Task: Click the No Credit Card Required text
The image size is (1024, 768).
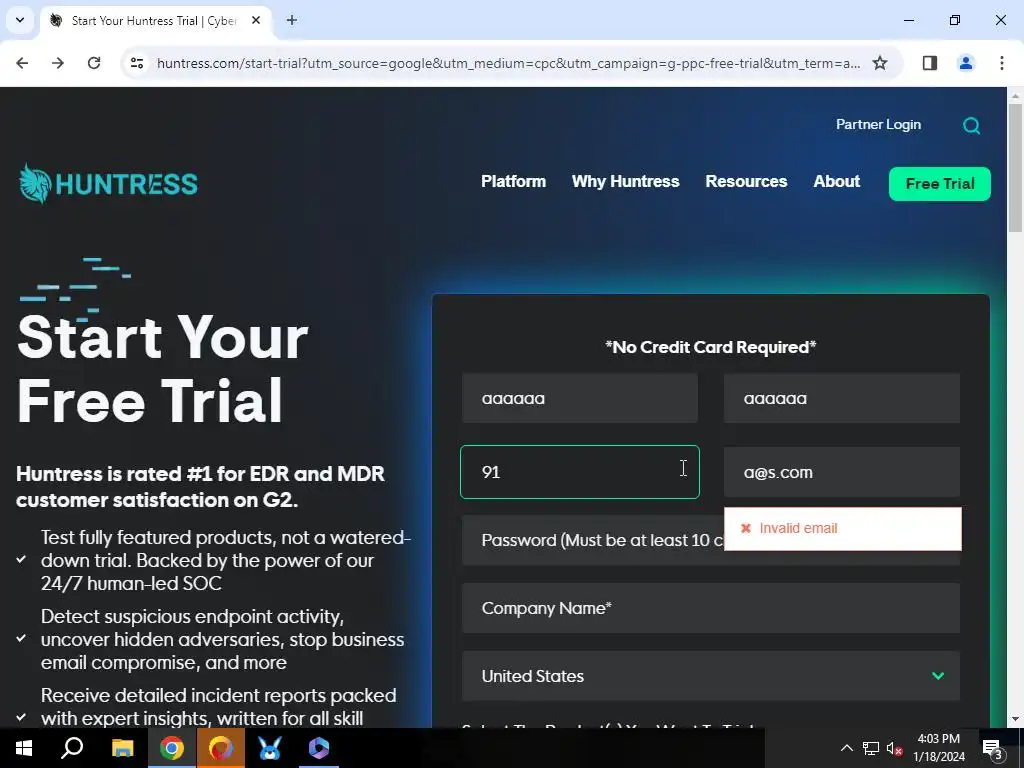Action: (711, 347)
